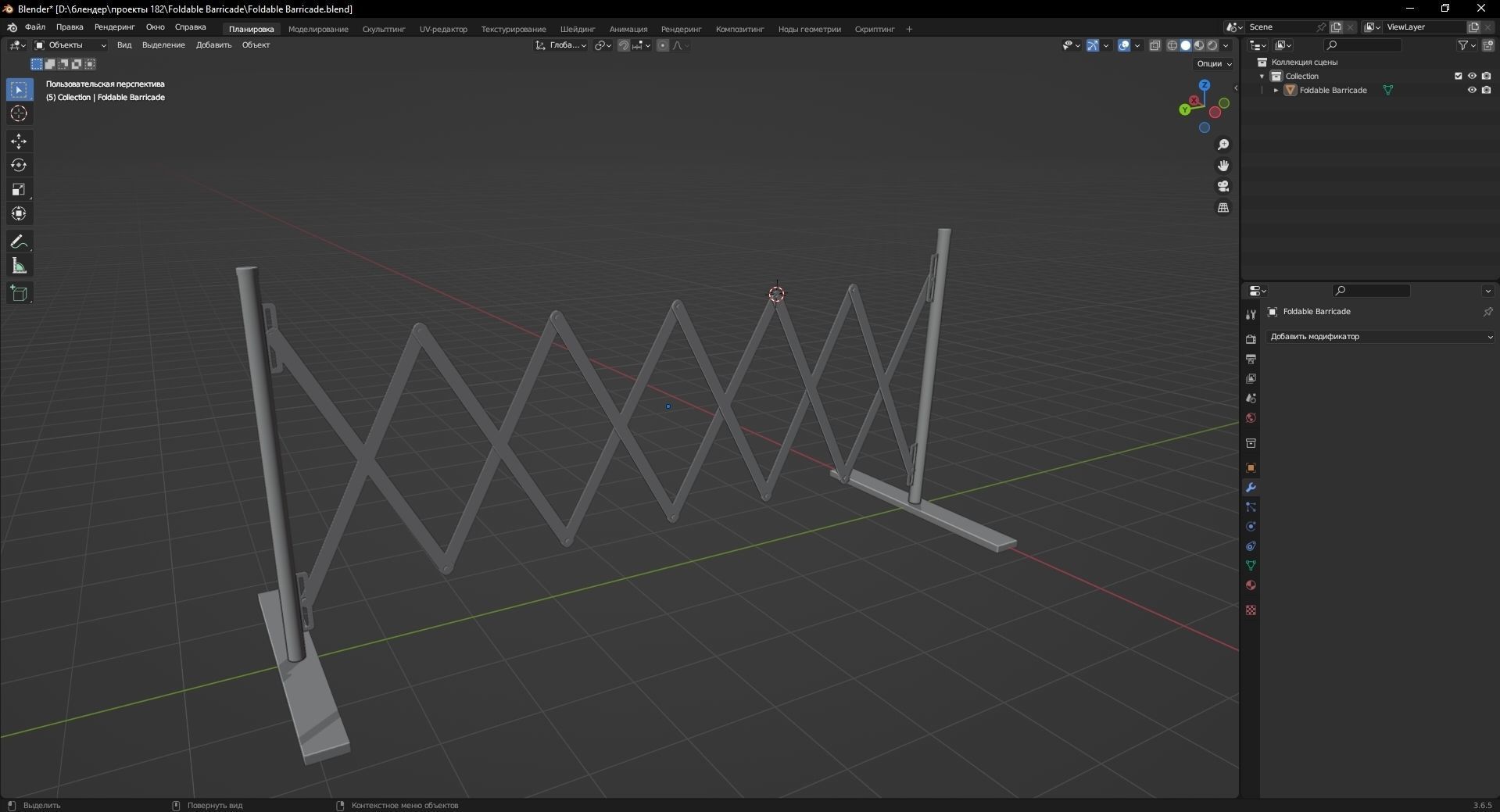Open the pivot point dropdown
The image size is (1500, 812).
pos(603,45)
